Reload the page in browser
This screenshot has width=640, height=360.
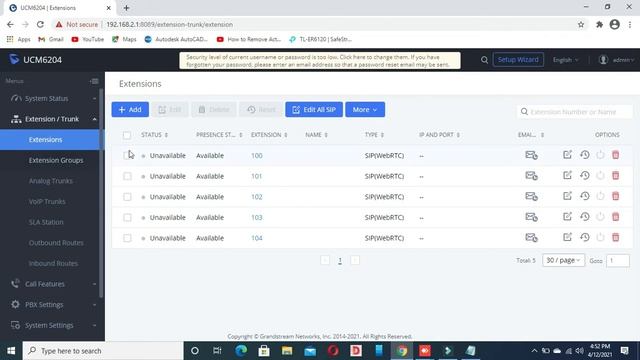tap(40, 24)
